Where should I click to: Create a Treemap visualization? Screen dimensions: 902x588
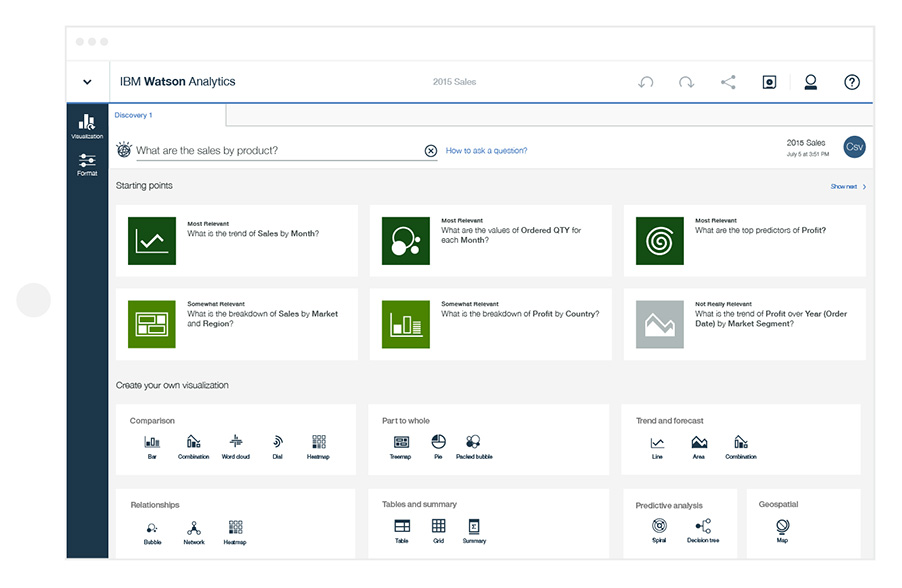click(401, 446)
